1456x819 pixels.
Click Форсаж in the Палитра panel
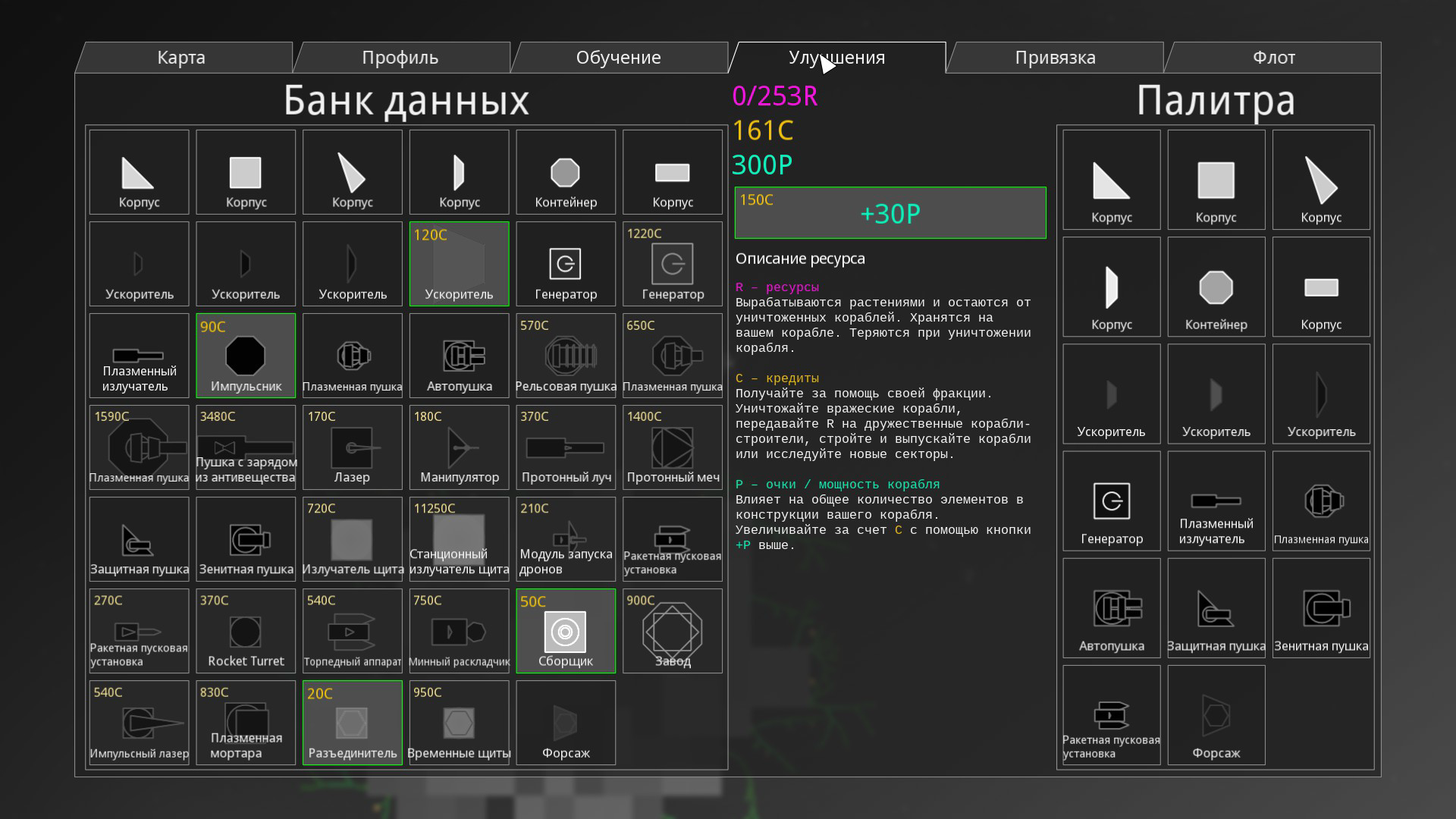(1216, 715)
